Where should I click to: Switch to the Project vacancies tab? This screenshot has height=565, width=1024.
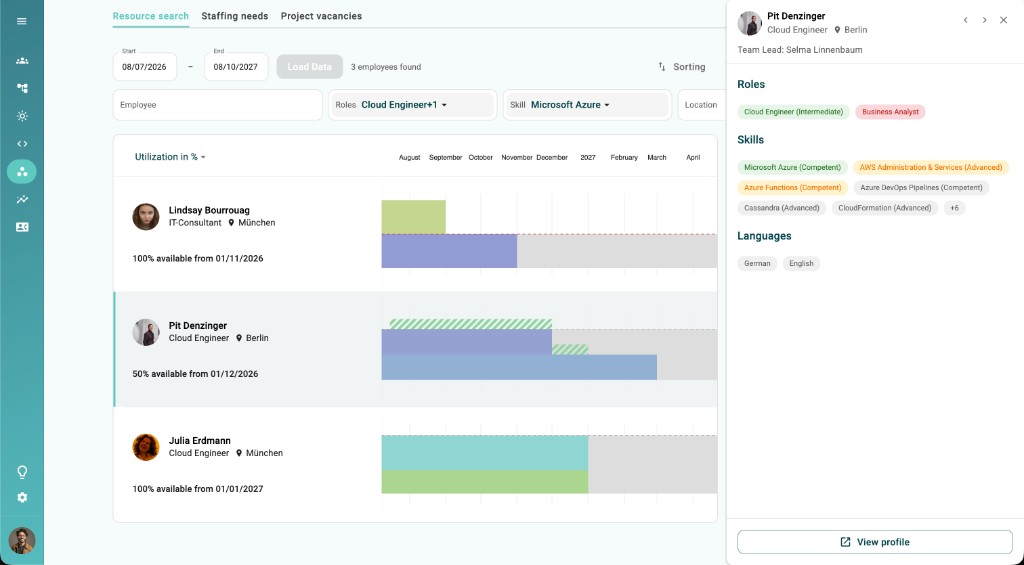click(321, 16)
